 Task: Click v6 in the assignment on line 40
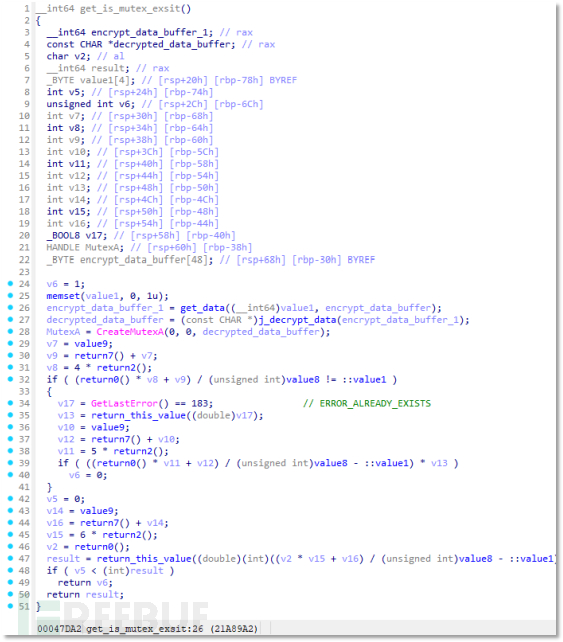click(74, 475)
